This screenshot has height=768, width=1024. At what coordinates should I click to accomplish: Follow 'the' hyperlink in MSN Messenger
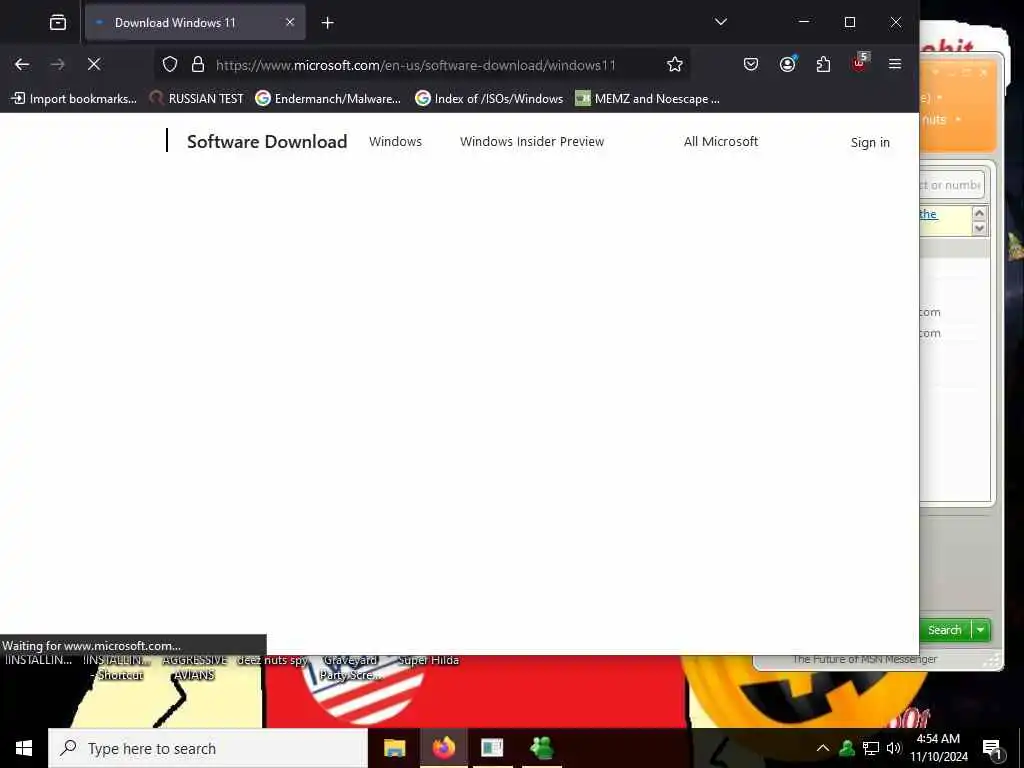928,214
